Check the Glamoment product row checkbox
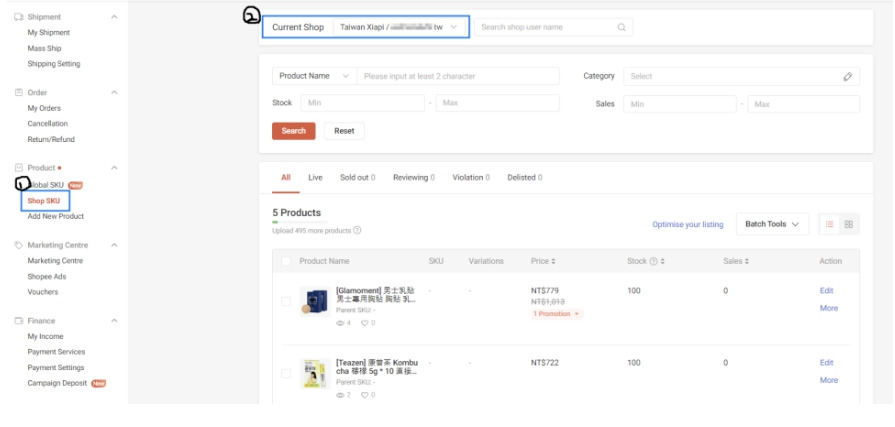Viewport: 895px width, 427px height. (286, 301)
